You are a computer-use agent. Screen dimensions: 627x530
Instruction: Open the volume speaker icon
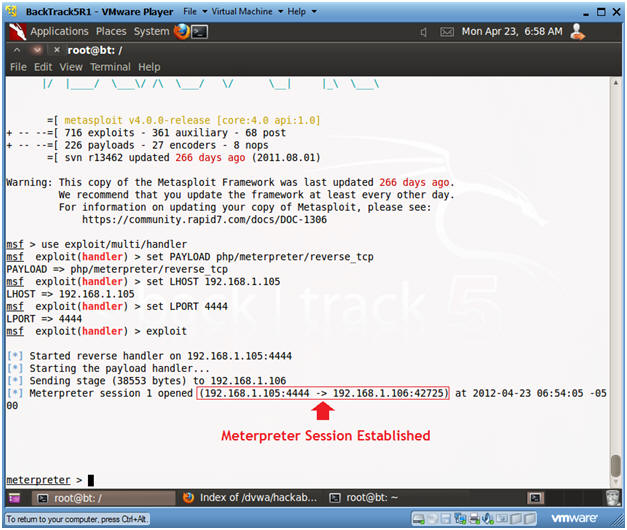(x=423, y=32)
